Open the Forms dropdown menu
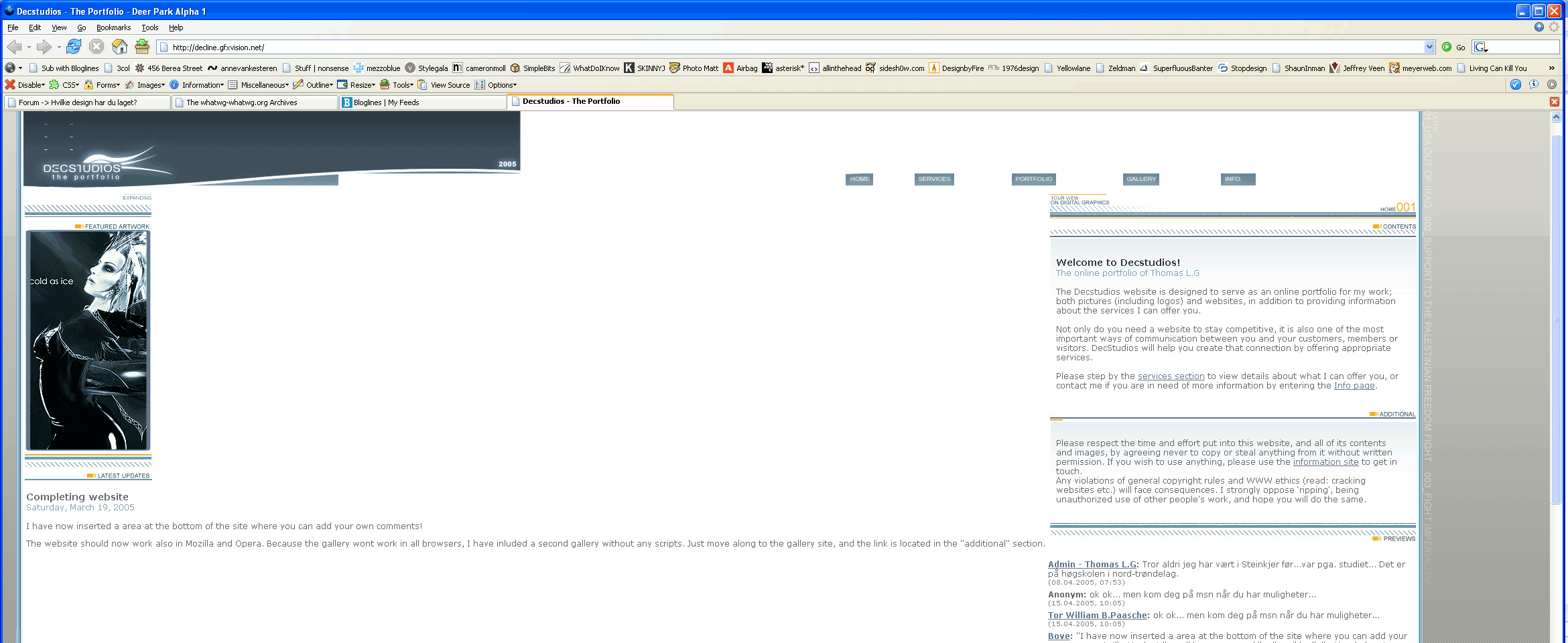The height and width of the screenshot is (643, 1568). click(x=102, y=85)
